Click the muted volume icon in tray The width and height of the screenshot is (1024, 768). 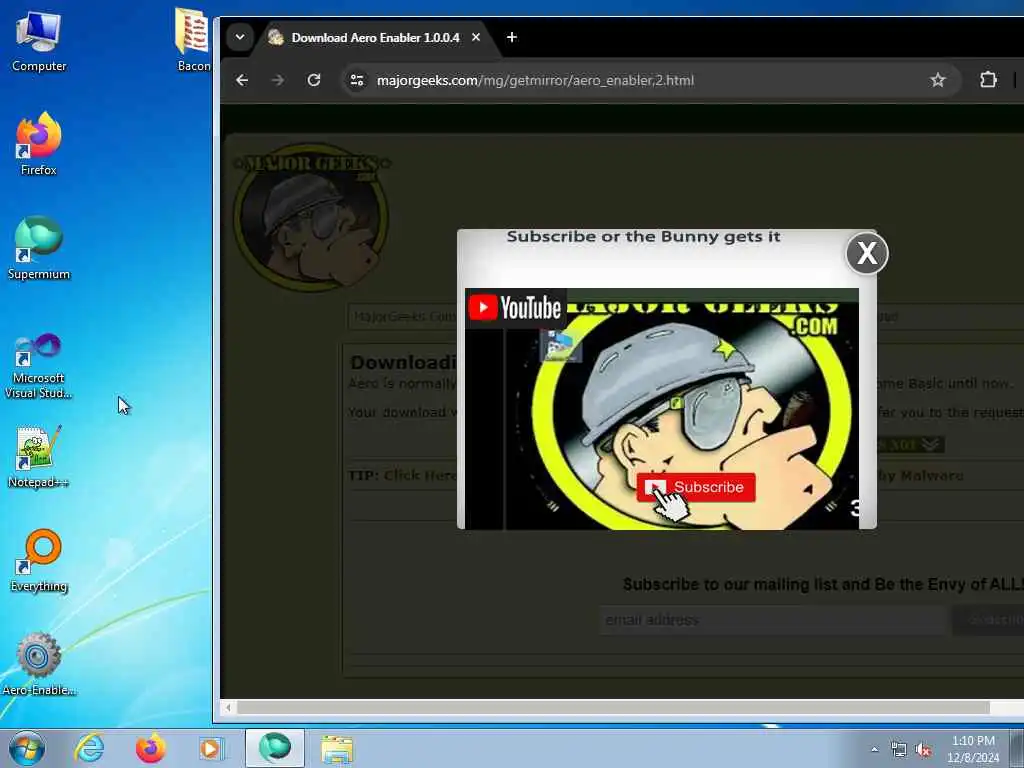(x=923, y=750)
